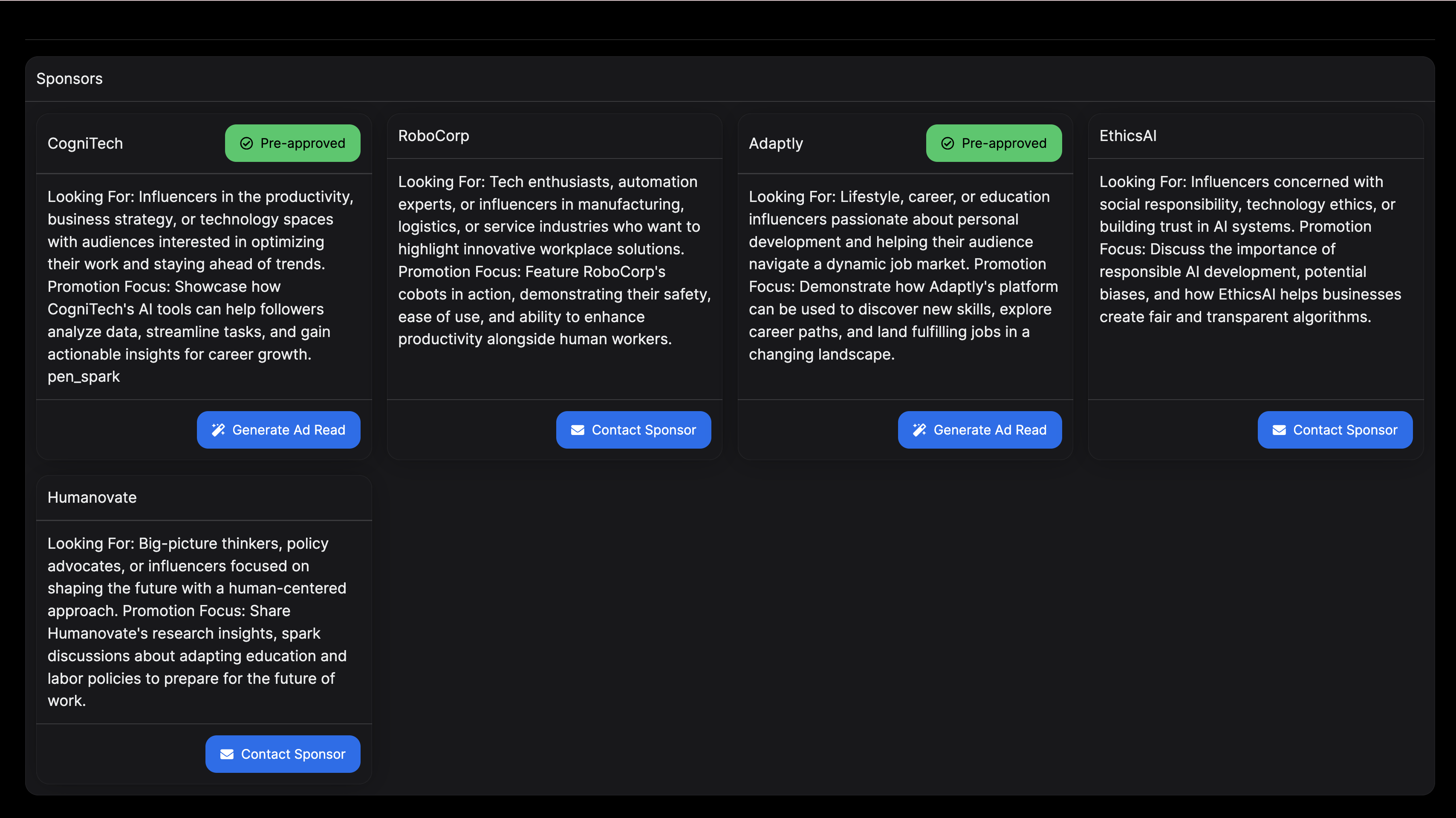Viewport: 1456px width, 818px height.
Task: Click the Adaptly sponsor heading
Action: pyautogui.click(x=775, y=144)
